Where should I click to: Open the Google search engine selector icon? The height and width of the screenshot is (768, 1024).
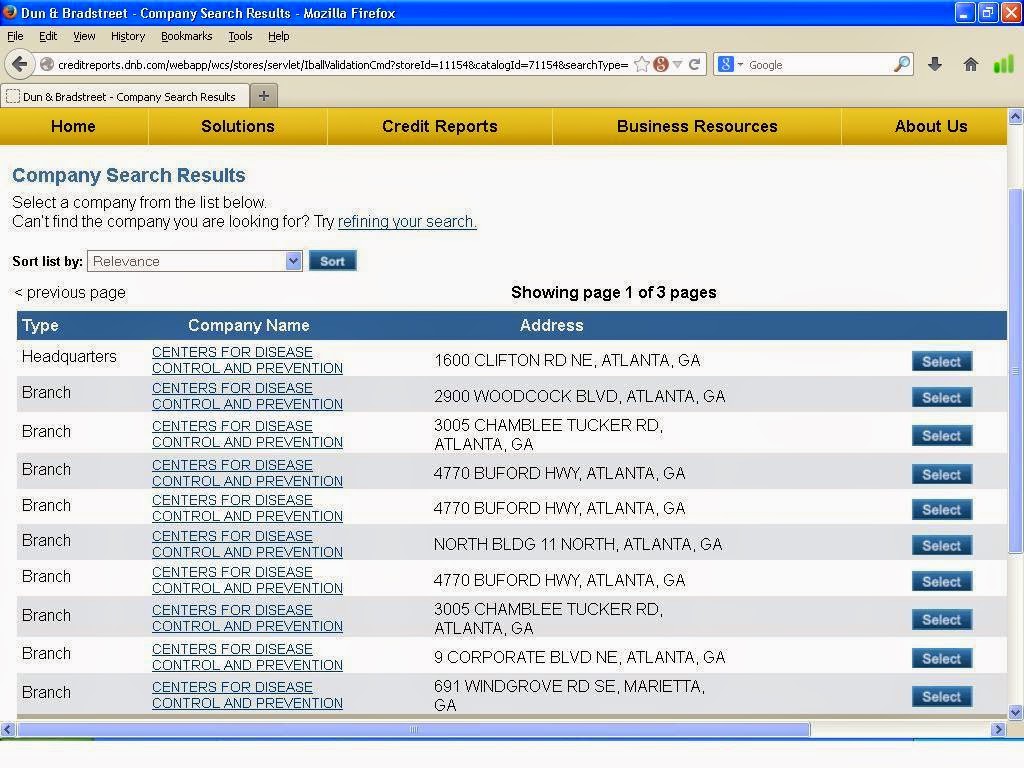pyautogui.click(x=726, y=64)
